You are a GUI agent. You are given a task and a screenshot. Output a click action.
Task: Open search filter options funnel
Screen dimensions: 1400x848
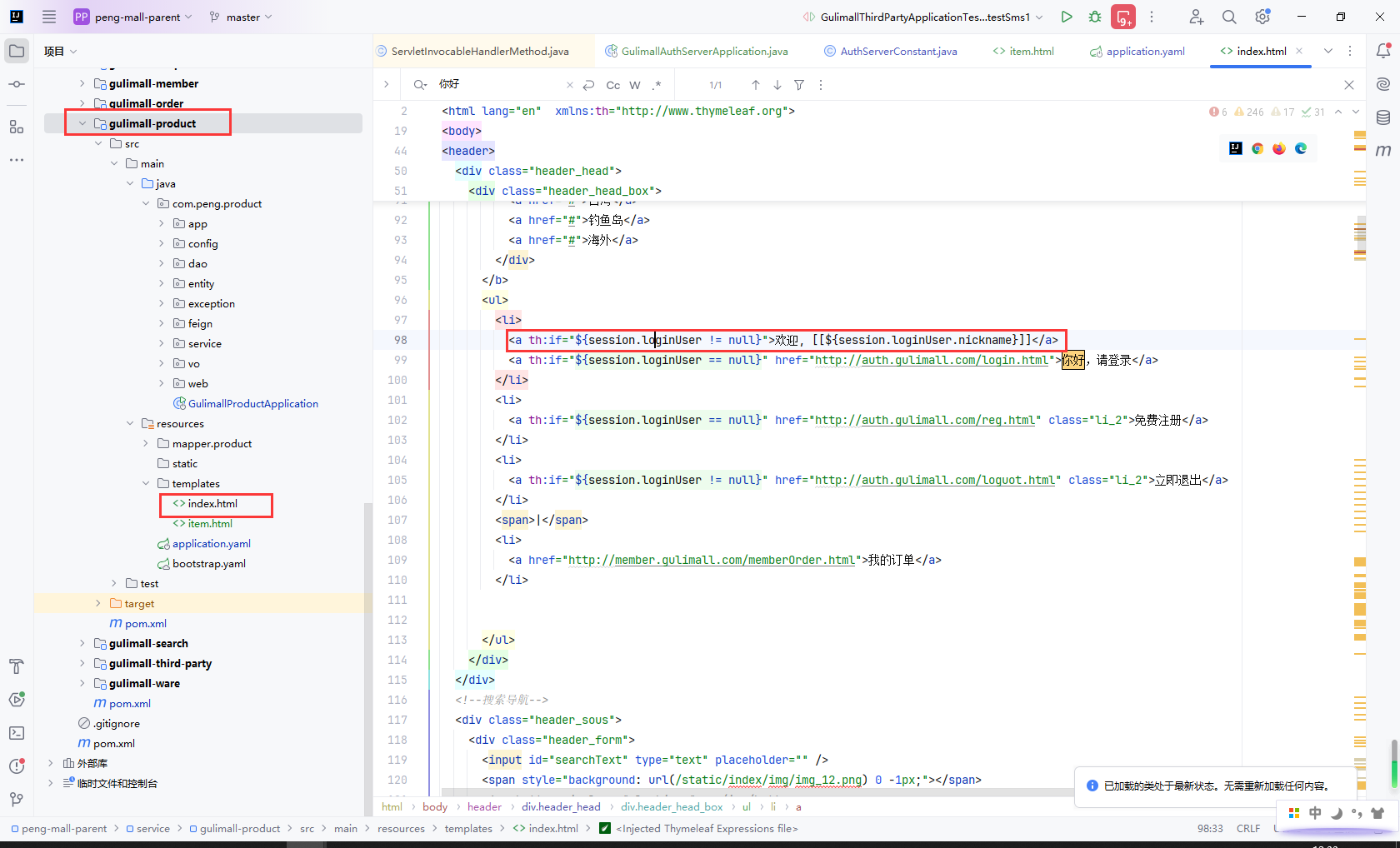799,85
